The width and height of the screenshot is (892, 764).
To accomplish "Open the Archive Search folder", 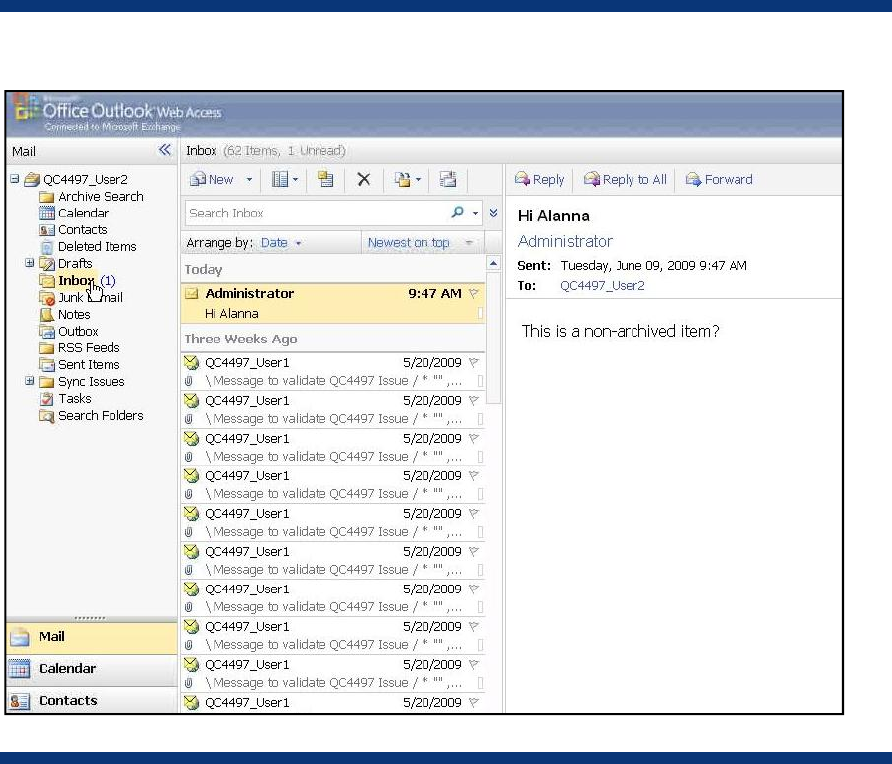I will pyautogui.click(x=100, y=196).
